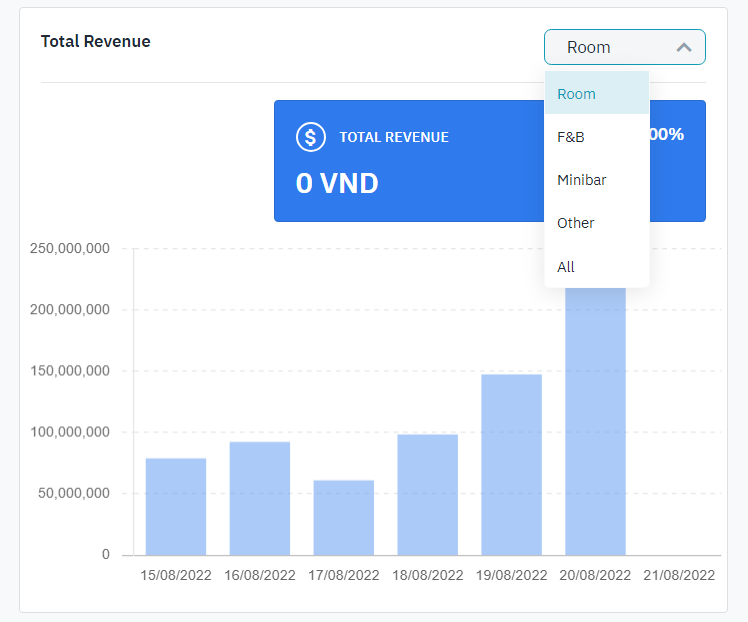748x622 pixels.
Task: Click the 0 VND amount
Action: 337,183
